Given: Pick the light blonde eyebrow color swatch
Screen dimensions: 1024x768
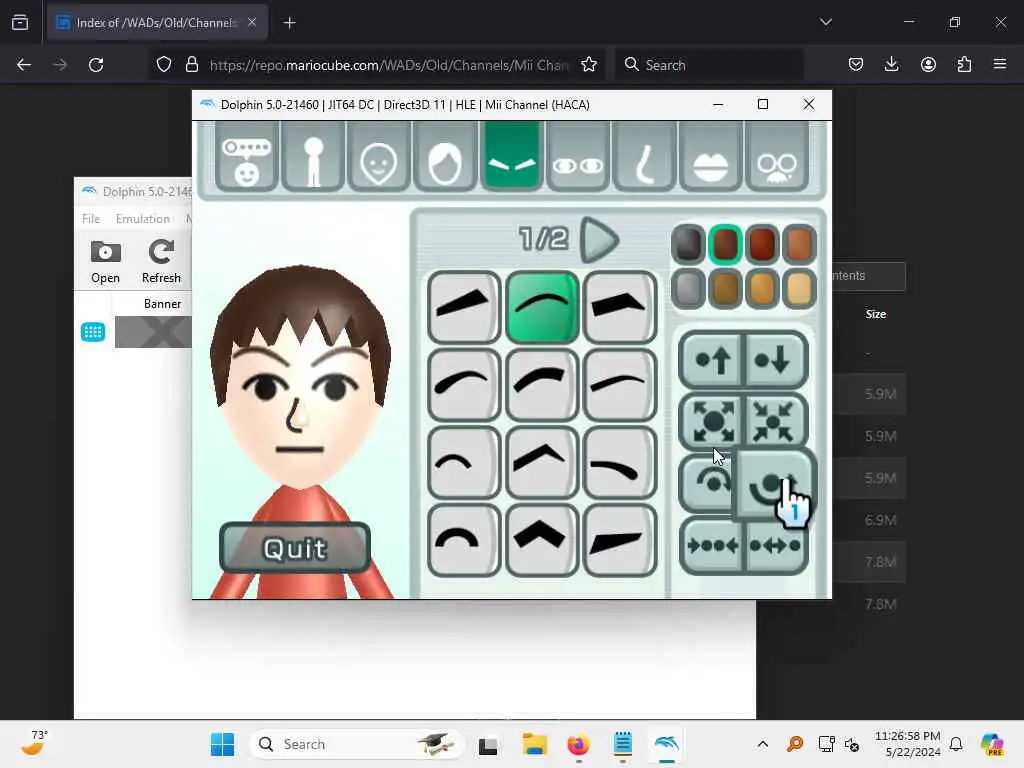Looking at the screenshot, I should click(x=799, y=288).
